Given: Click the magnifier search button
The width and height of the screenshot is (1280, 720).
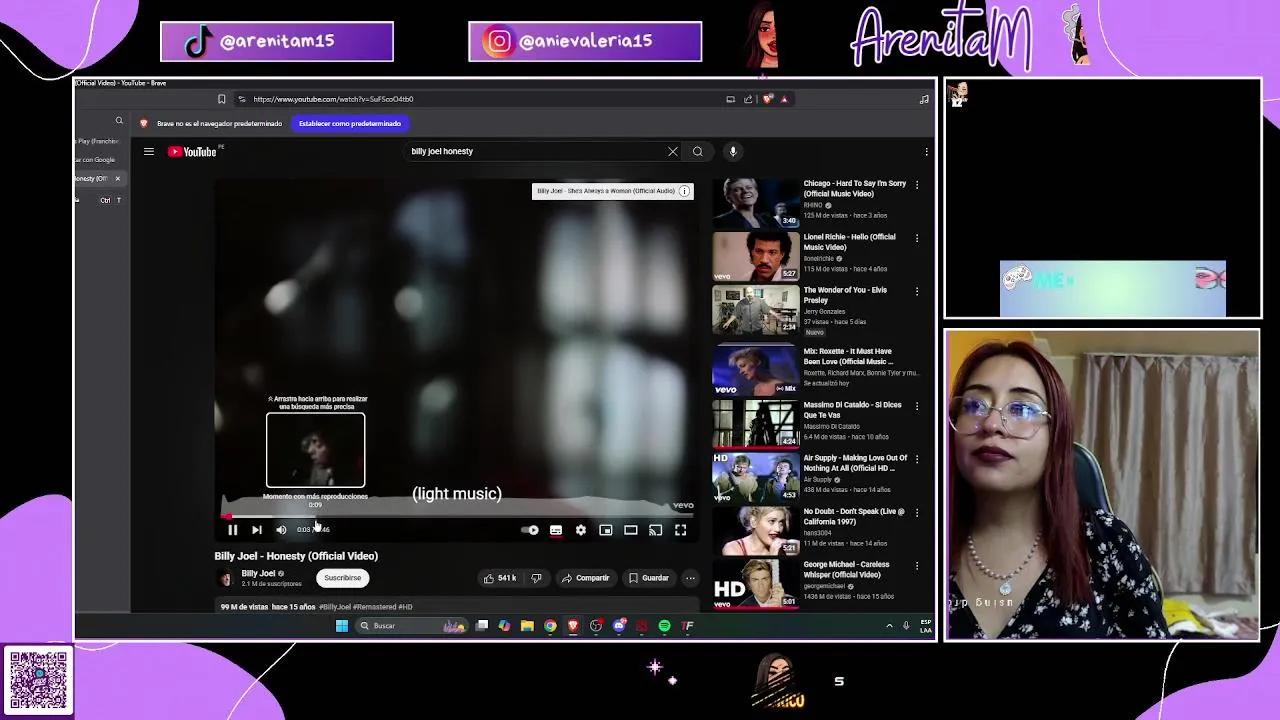Looking at the screenshot, I should [698, 151].
